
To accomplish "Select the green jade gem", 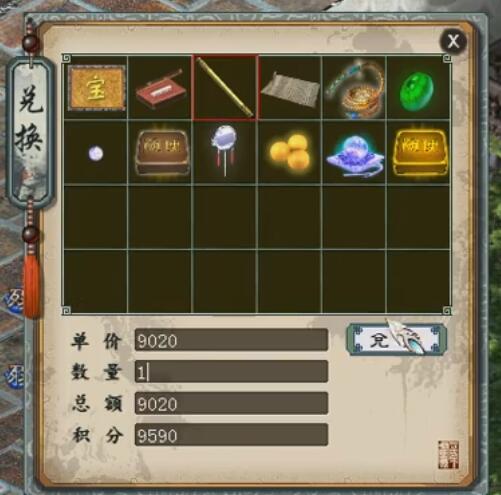I will click(417, 89).
